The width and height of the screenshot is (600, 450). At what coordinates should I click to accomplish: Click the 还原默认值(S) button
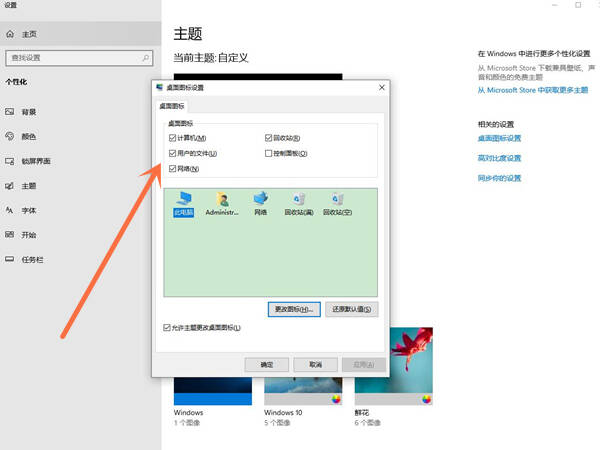point(352,309)
